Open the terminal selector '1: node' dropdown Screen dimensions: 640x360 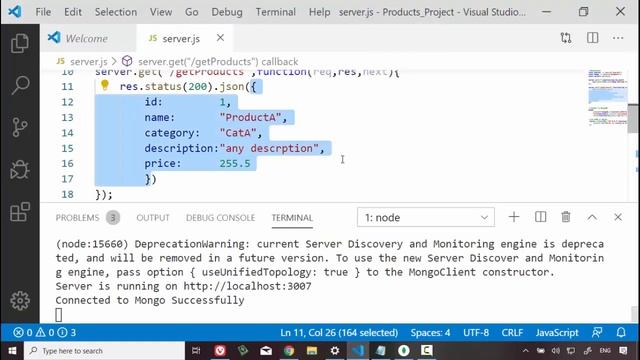pyautogui.click(x=426, y=217)
